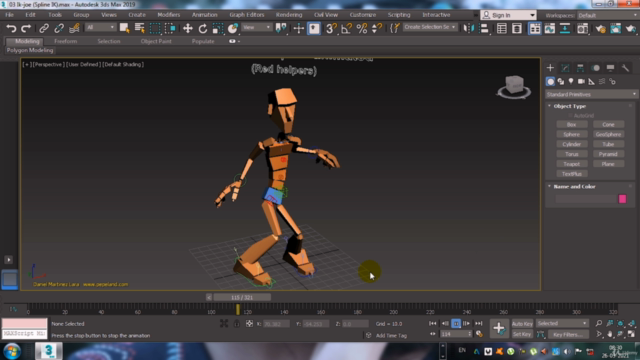Click the Mirror tool icon
The height and width of the screenshot is (360, 640).
click(x=468, y=28)
